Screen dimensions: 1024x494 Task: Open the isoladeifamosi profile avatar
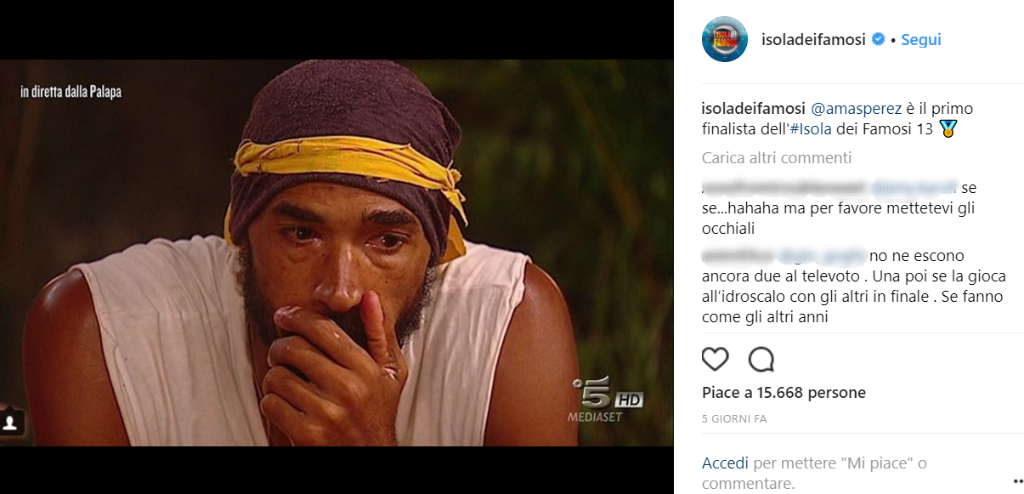pos(725,39)
